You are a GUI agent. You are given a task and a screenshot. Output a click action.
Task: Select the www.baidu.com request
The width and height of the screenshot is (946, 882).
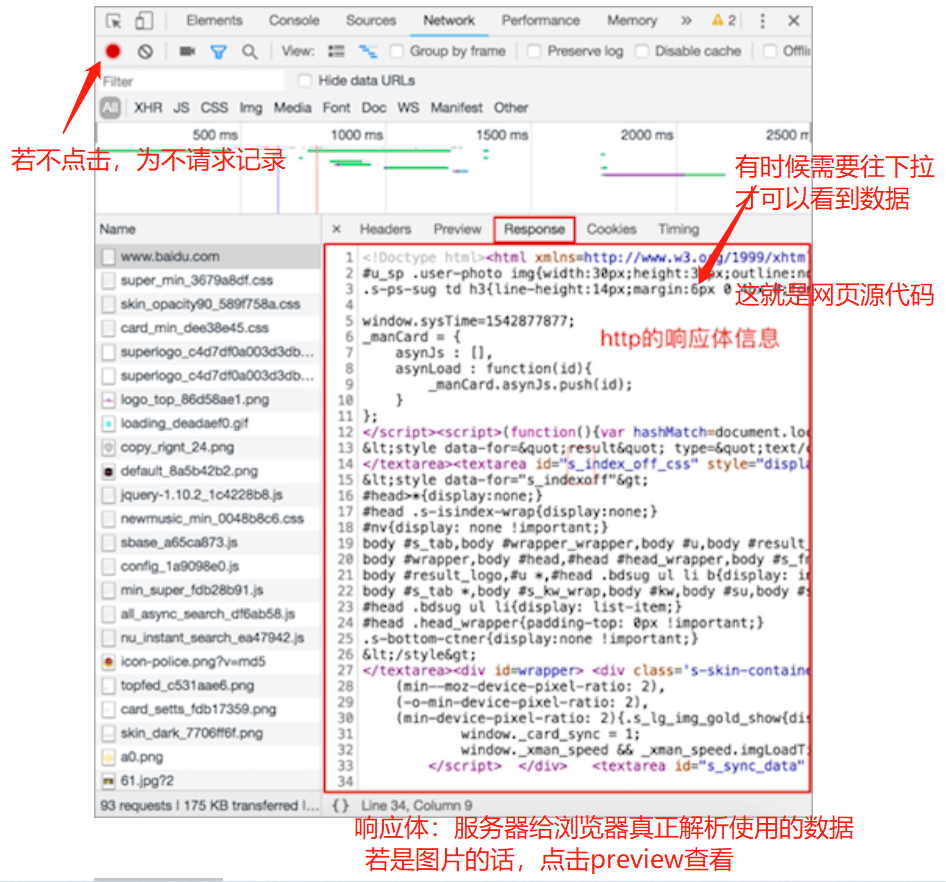208,256
